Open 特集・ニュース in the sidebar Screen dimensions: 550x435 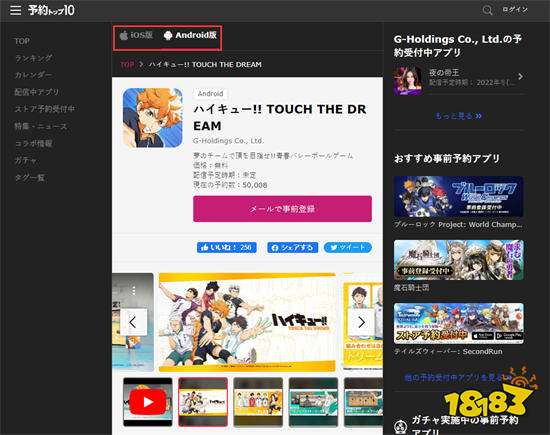pos(41,126)
